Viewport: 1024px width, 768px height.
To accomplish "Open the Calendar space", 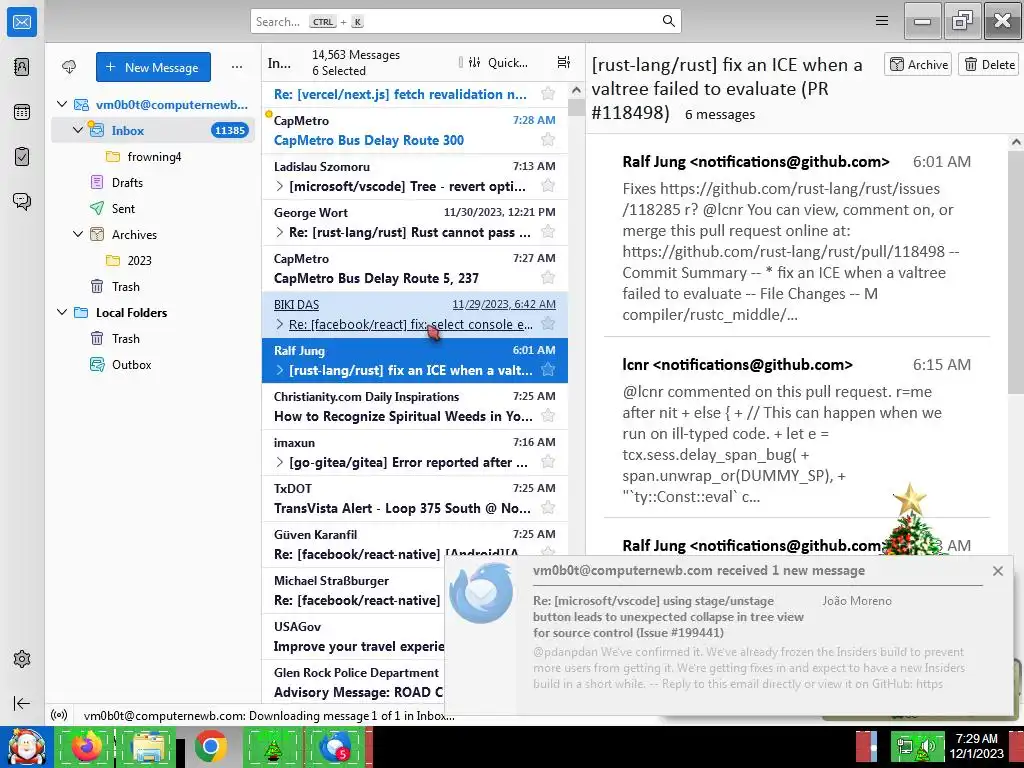I will point(22,112).
